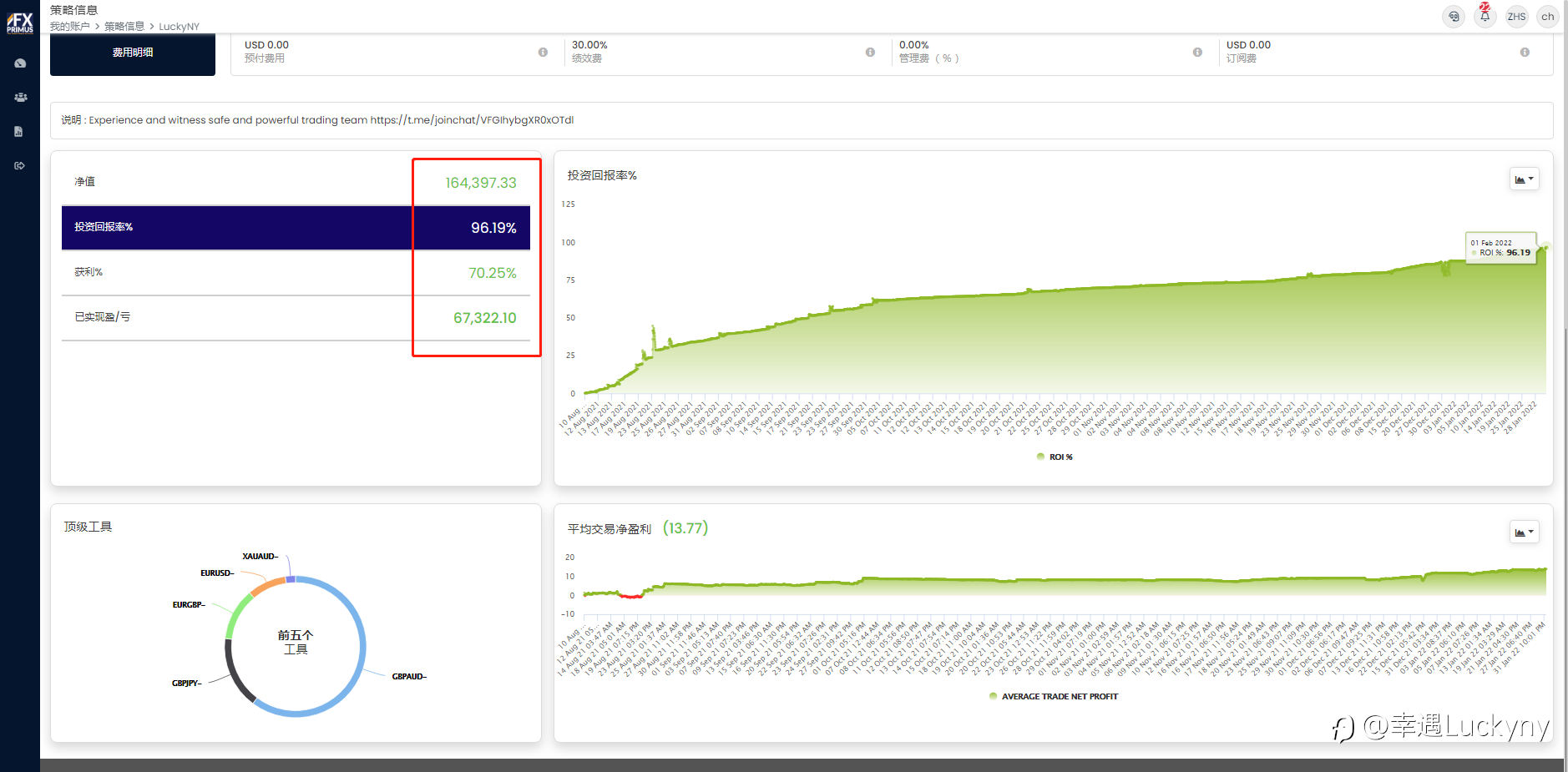This screenshot has width=1568, height=772.
Task: Click the 平均交易净盈利 chart title
Action: tap(609, 529)
